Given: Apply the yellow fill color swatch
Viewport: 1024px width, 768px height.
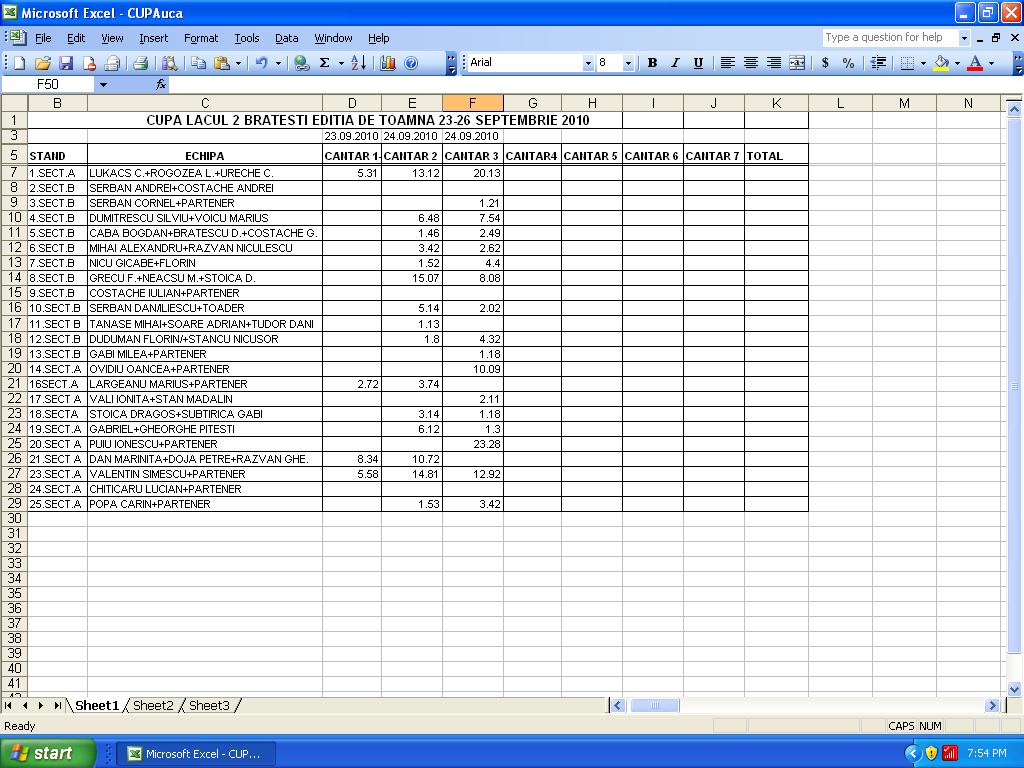Looking at the screenshot, I should pyautogui.click(x=941, y=63).
